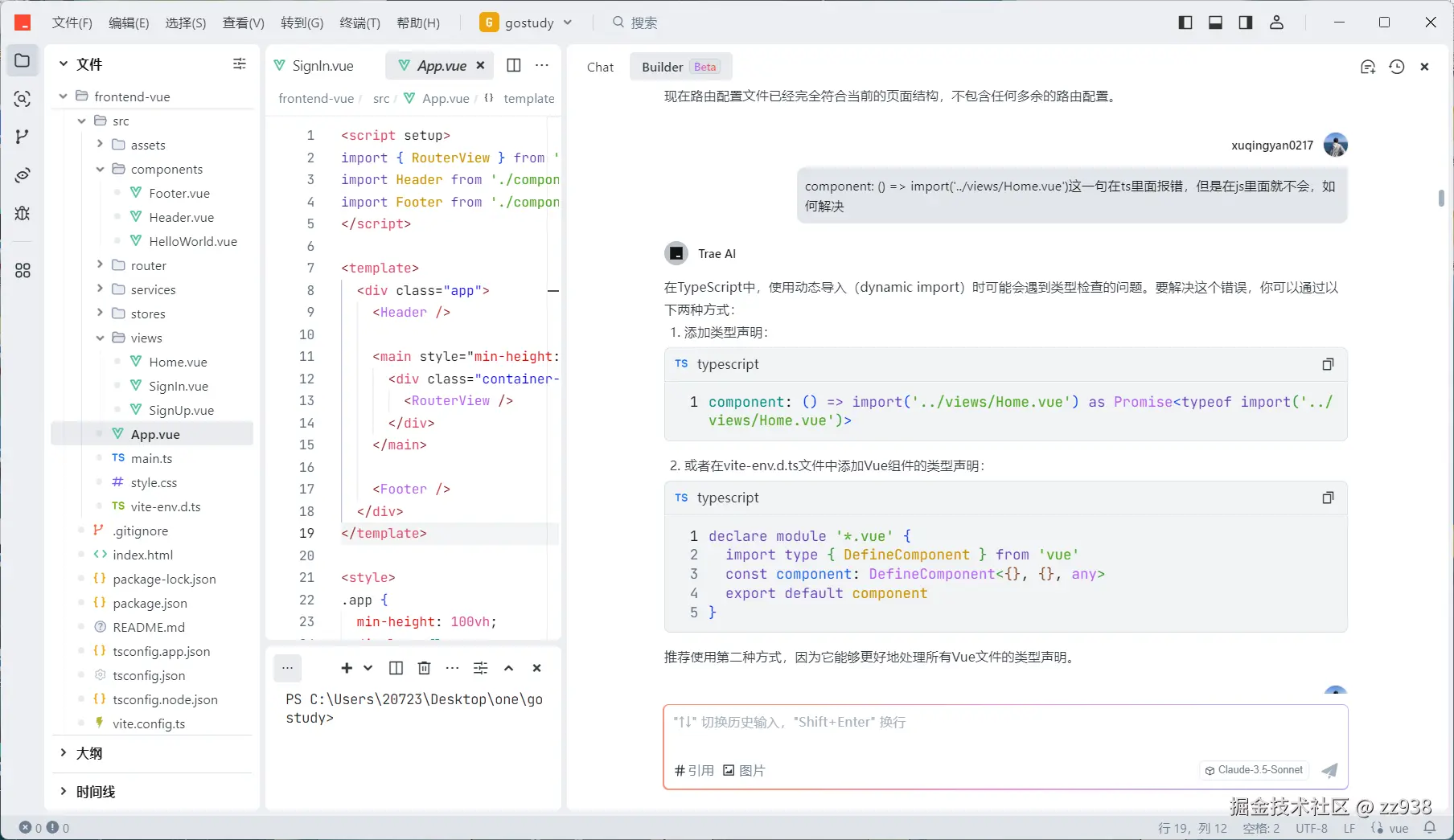Start a new chat session icon

[1368, 67]
